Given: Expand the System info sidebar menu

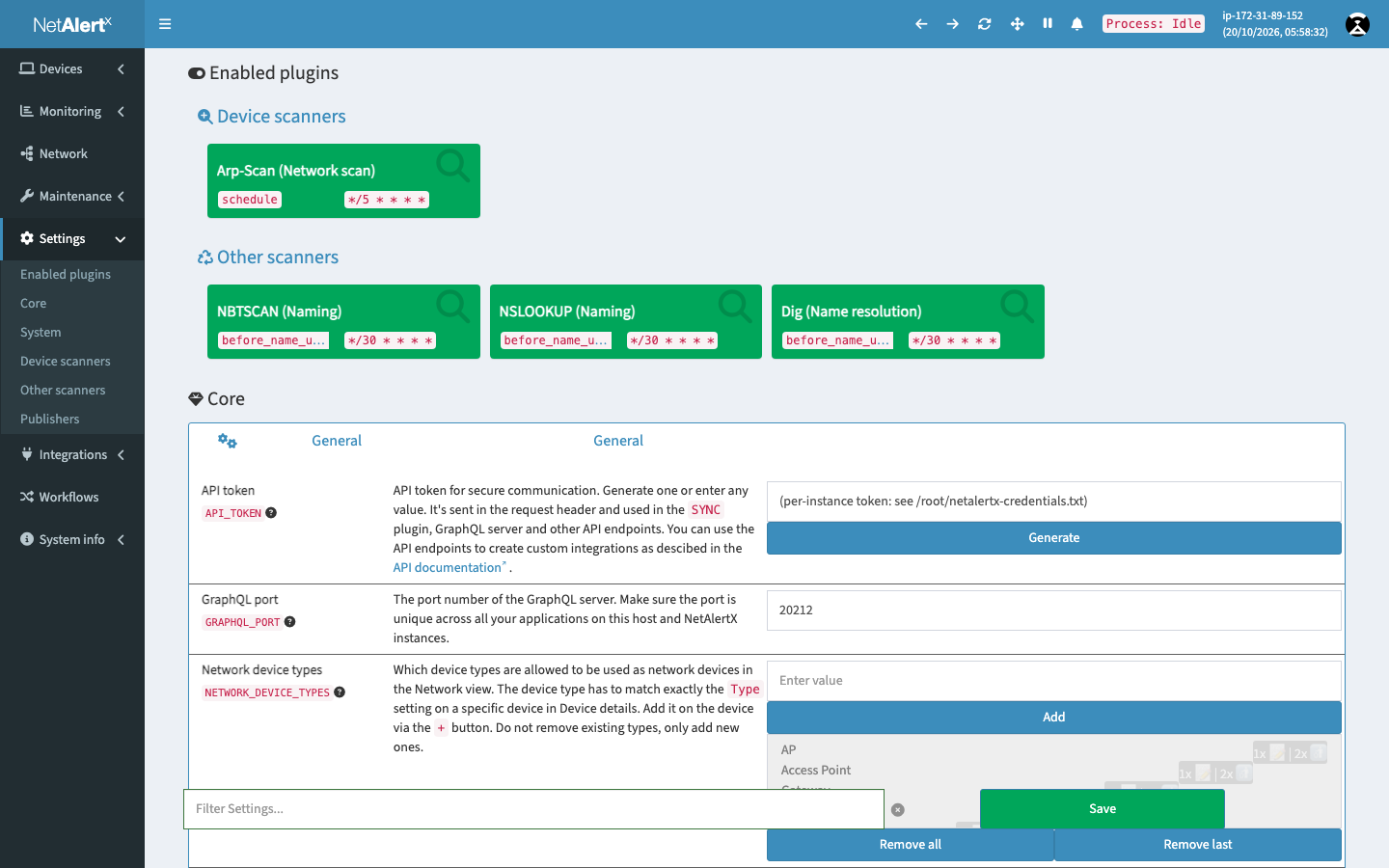Looking at the screenshot, I should pos(72,540).
